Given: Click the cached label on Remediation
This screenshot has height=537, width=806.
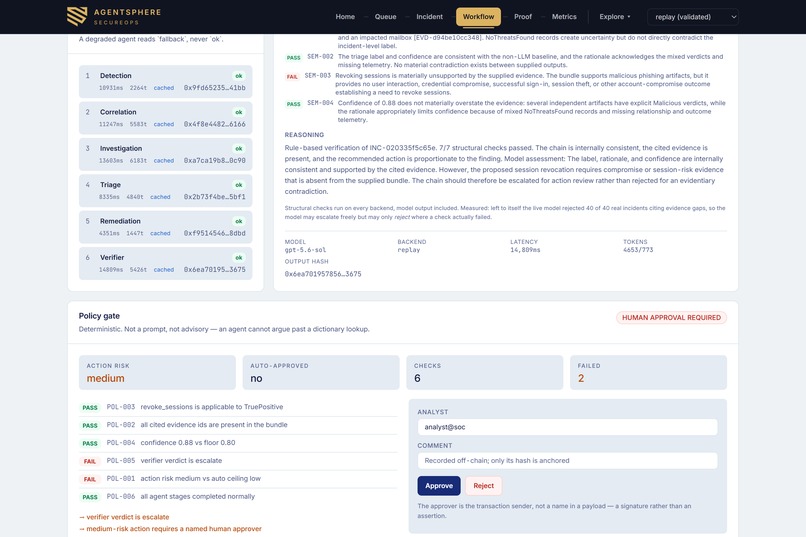Looking at the screenshot, I should [x=160, y=233].
